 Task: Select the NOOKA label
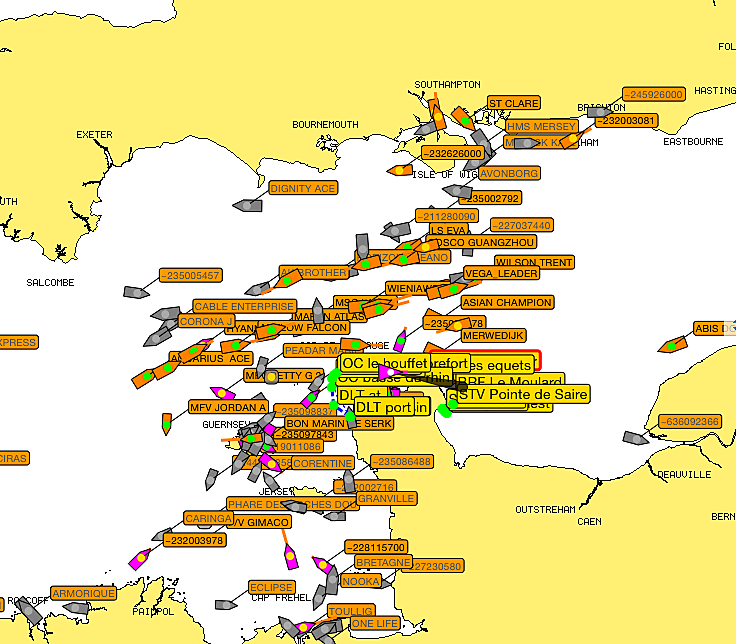[x=361, y=581]
